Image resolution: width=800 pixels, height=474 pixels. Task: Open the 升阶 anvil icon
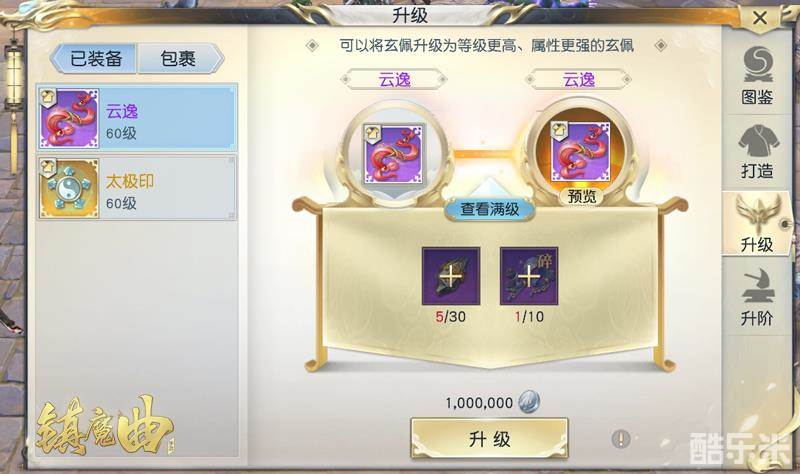[x=757, y=297]
